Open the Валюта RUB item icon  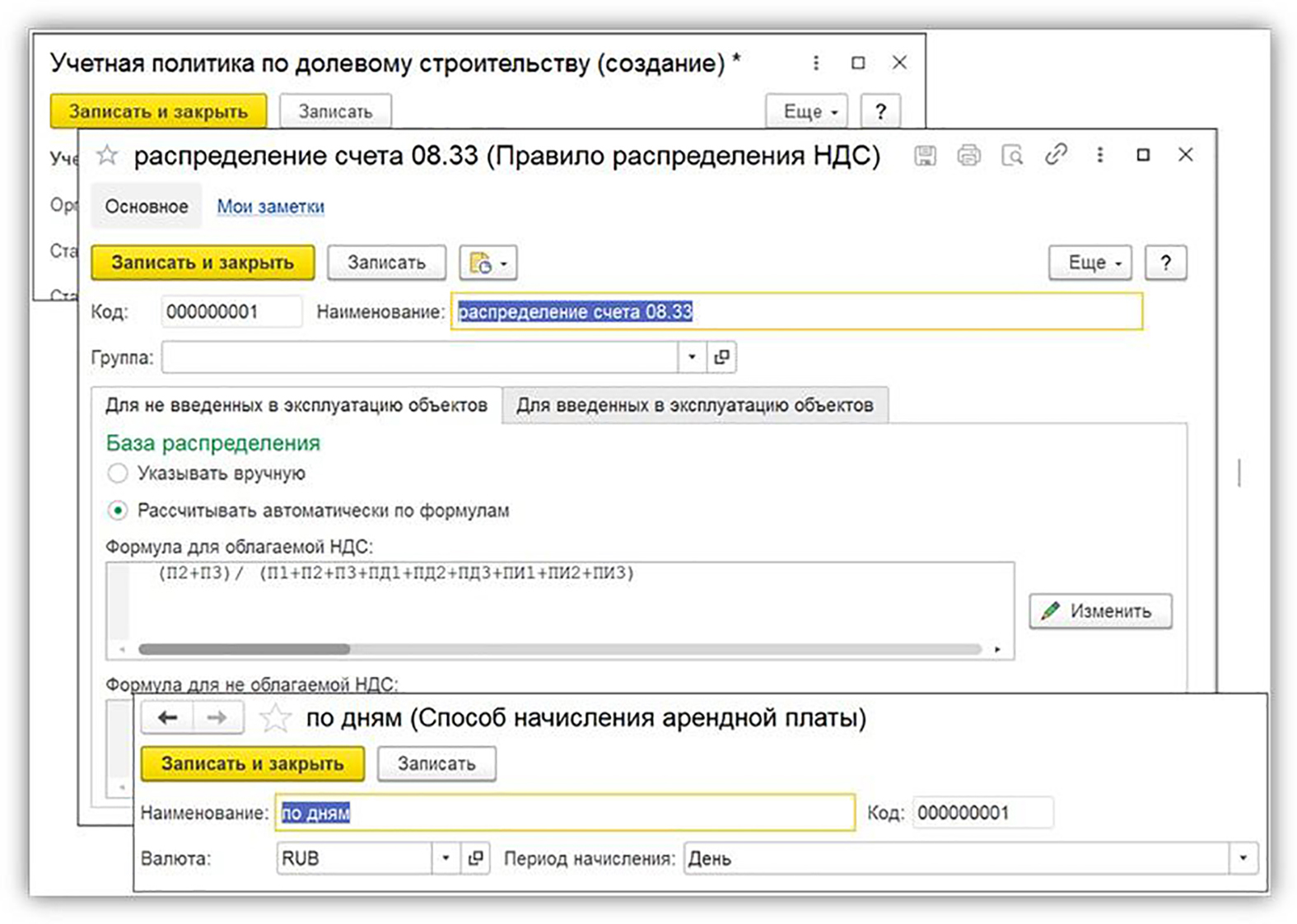[475, 858]
